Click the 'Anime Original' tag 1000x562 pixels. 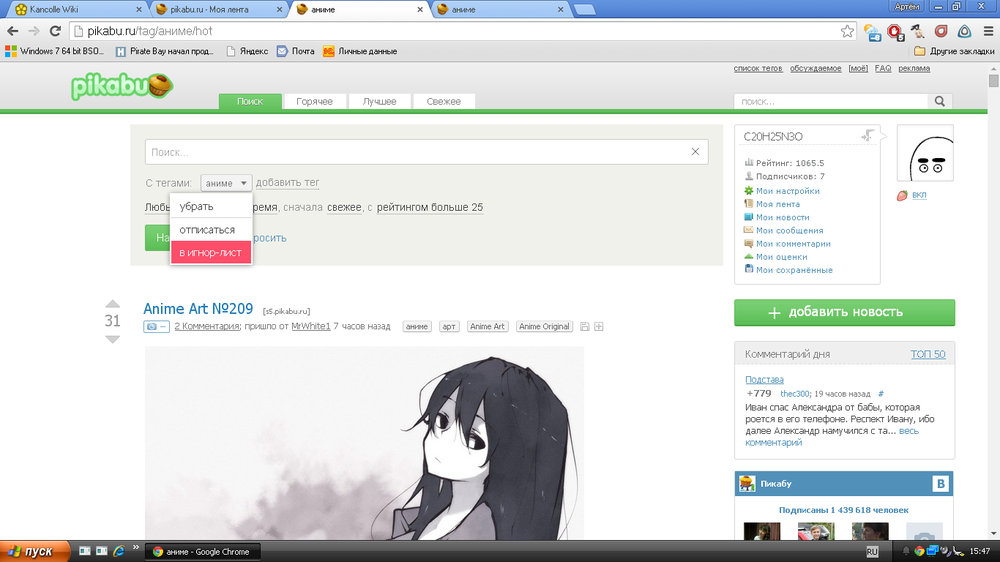544,327
